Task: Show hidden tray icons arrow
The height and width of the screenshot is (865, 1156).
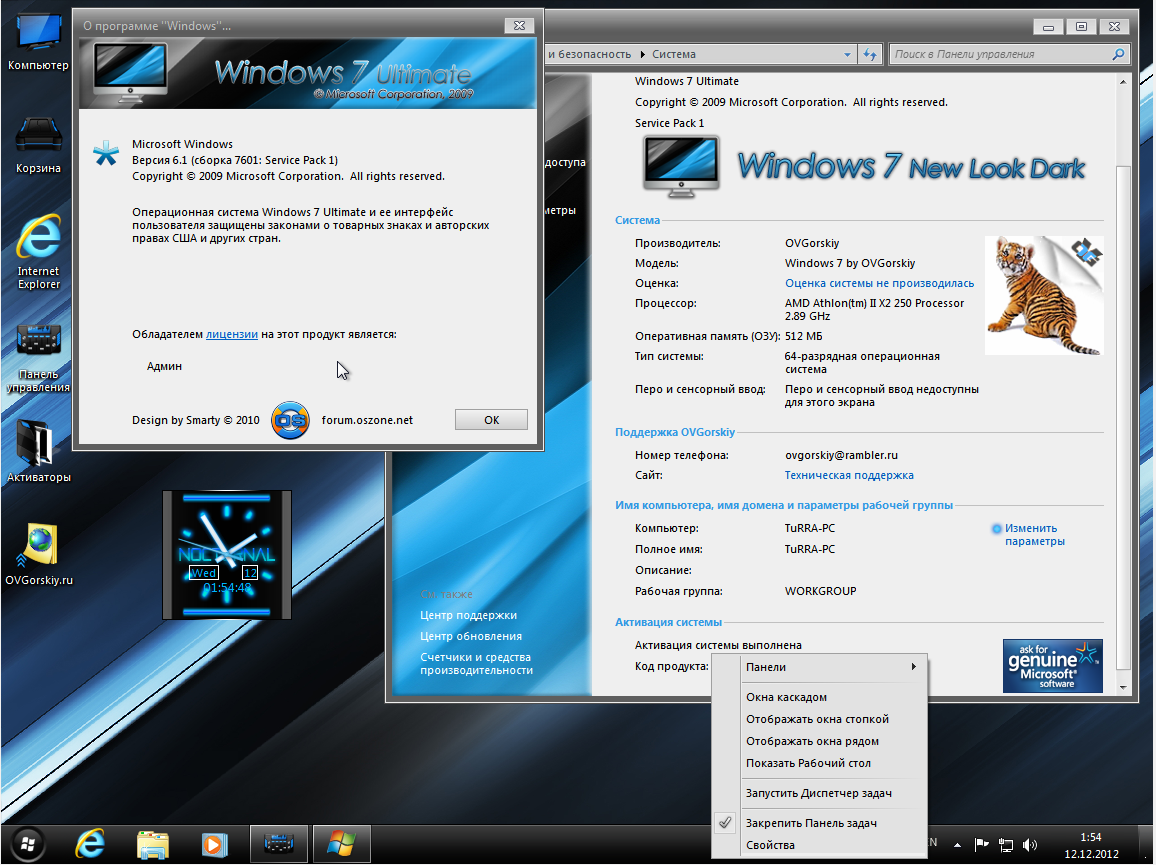Action: [x=958, y=845]
